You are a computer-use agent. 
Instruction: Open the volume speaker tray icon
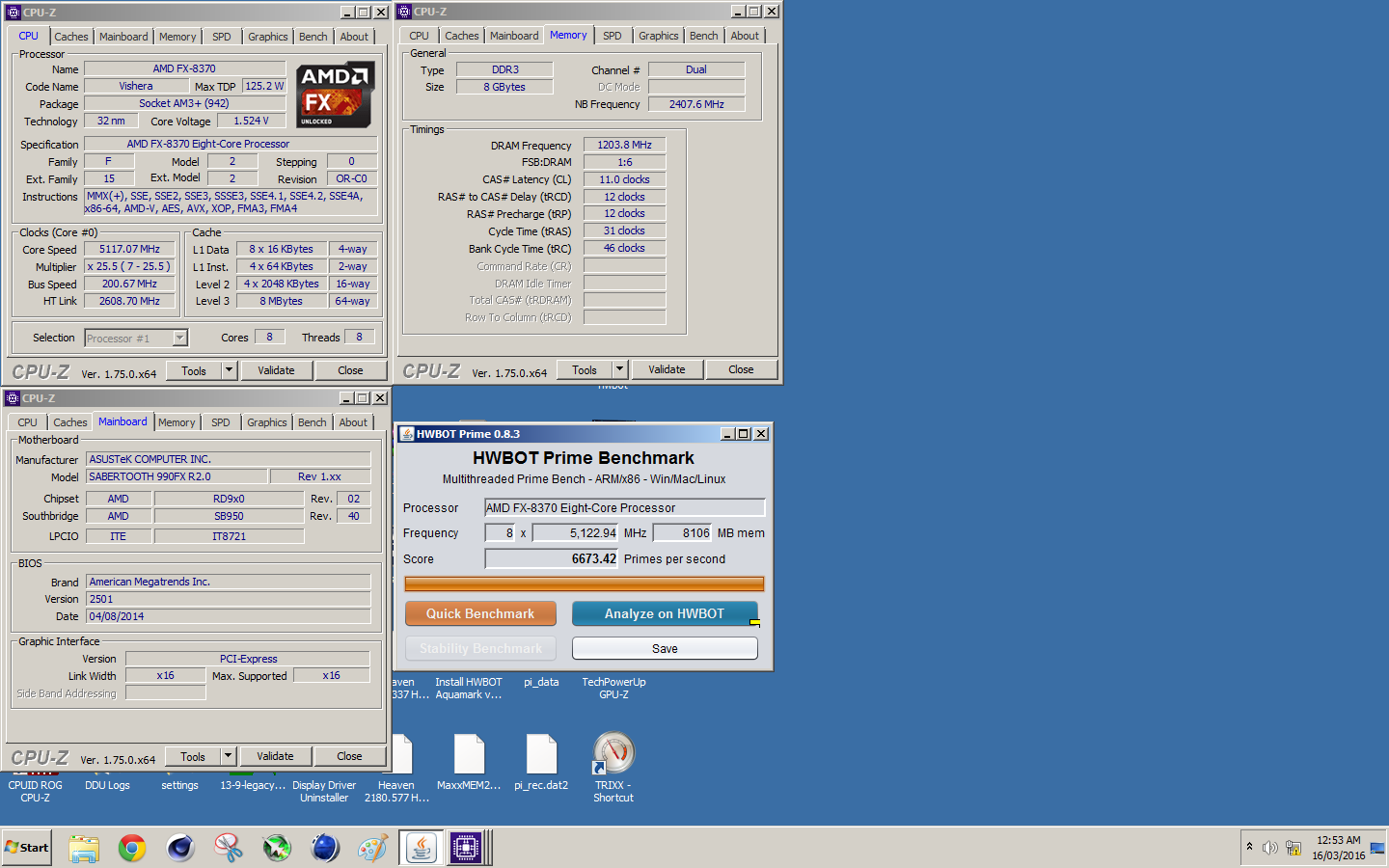click(x=1269, y=848)
